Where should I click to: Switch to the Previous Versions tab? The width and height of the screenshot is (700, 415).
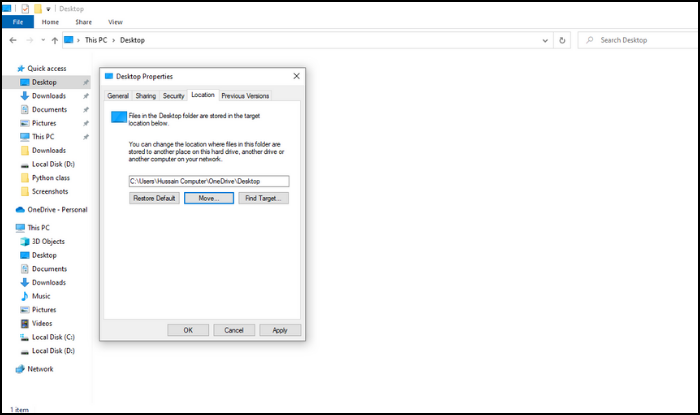tap(245, 95)
